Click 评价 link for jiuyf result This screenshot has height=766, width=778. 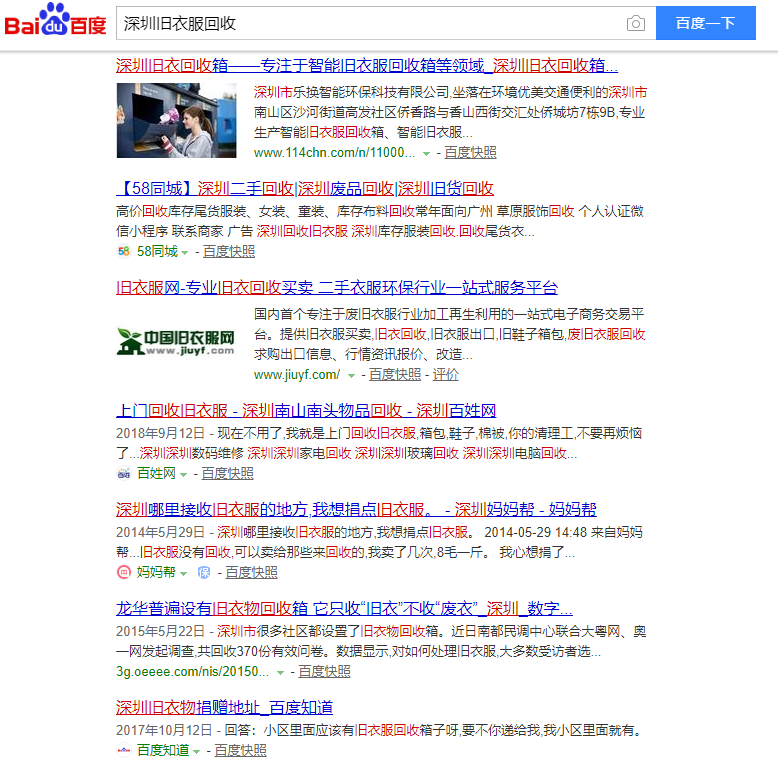click(446, 375)
